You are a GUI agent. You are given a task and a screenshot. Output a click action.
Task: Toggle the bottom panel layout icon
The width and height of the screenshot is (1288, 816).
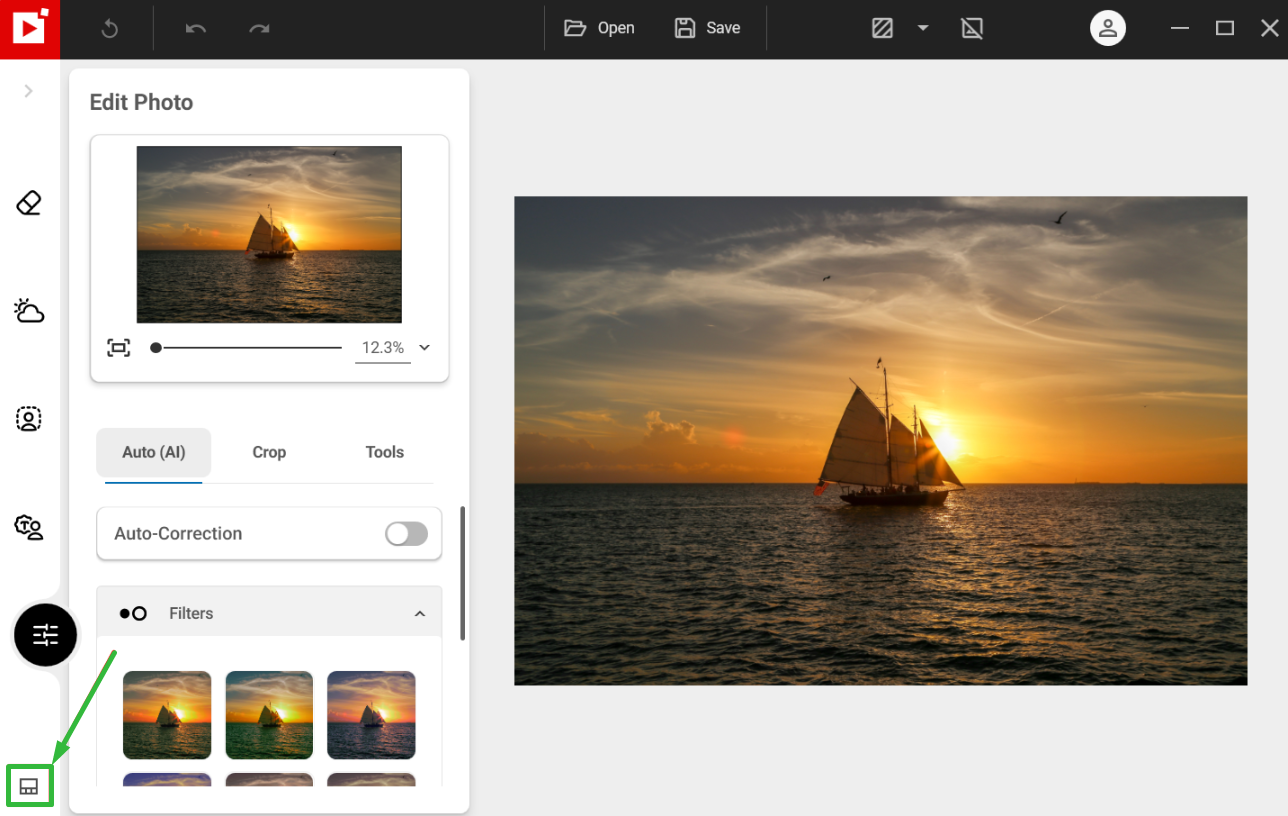point(29,786)
